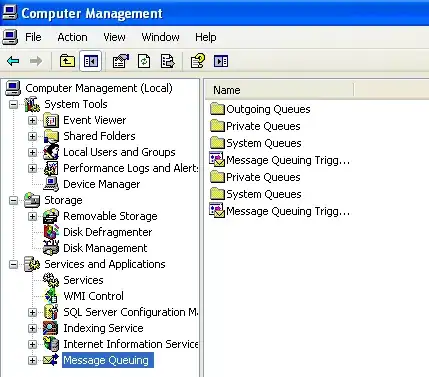Open the File menu
The height and width of the screenshot is (377, 429).
[33, 37]
